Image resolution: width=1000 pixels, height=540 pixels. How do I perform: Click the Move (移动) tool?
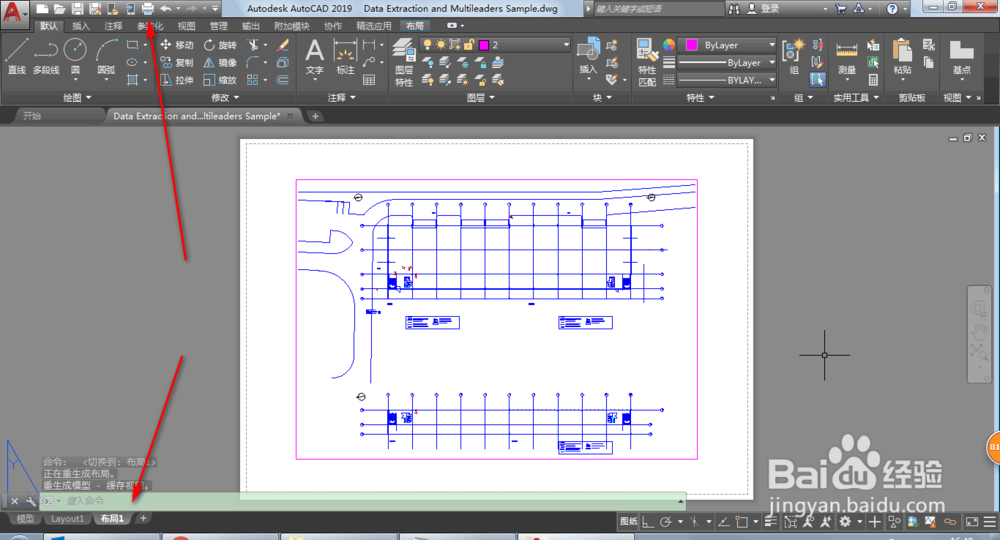pyautogui.click(x=177, y=45)
